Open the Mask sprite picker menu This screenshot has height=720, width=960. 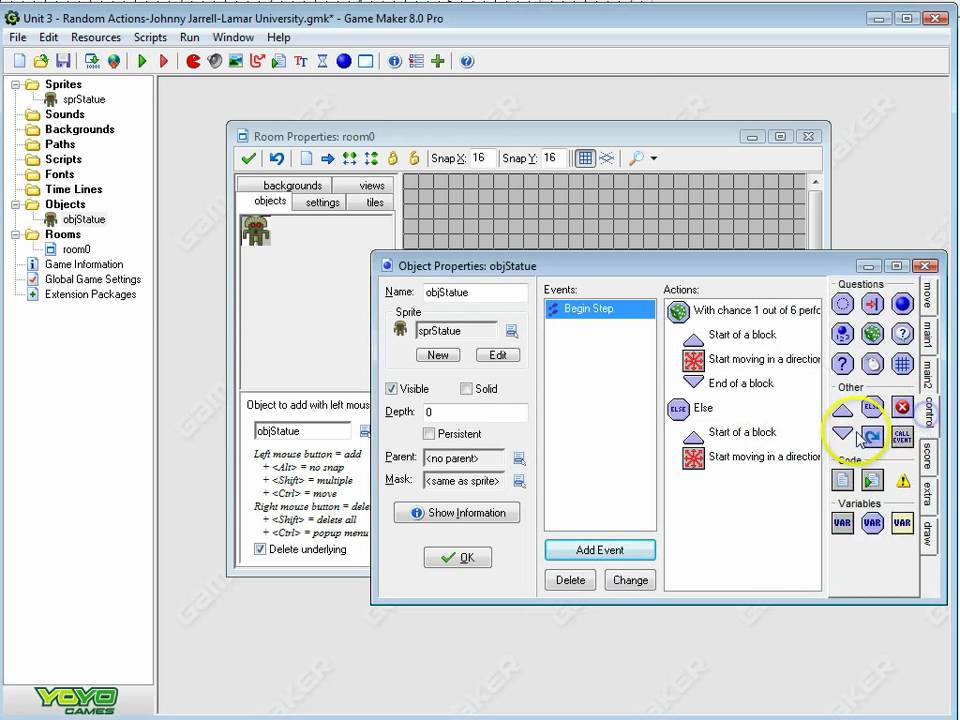[519, 481]
